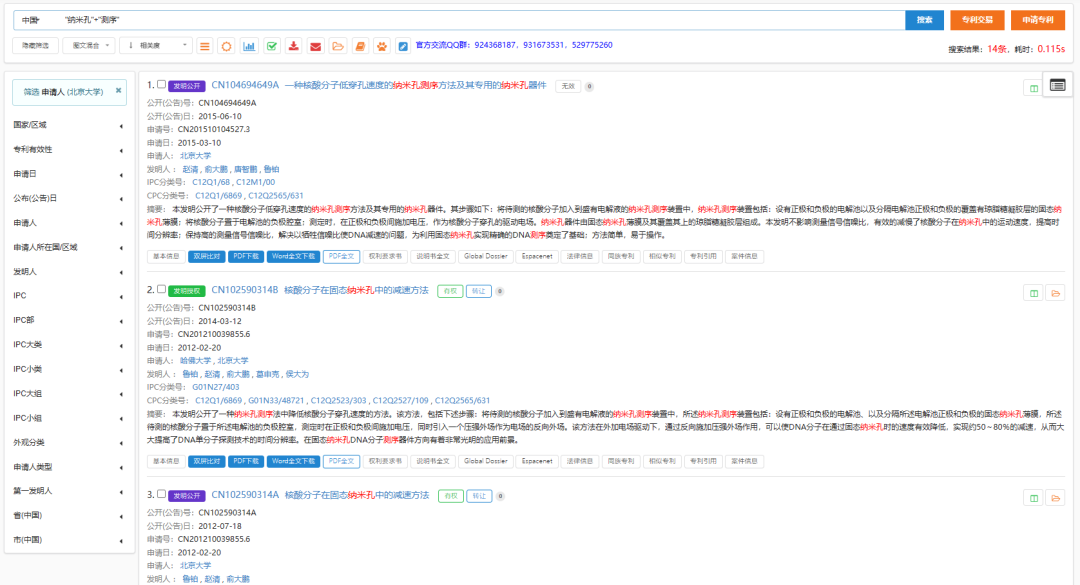The width and height of the screenshot is (1080, 585).
Task: Expand the 专利有效性 filter section
Action: point(70,150)
